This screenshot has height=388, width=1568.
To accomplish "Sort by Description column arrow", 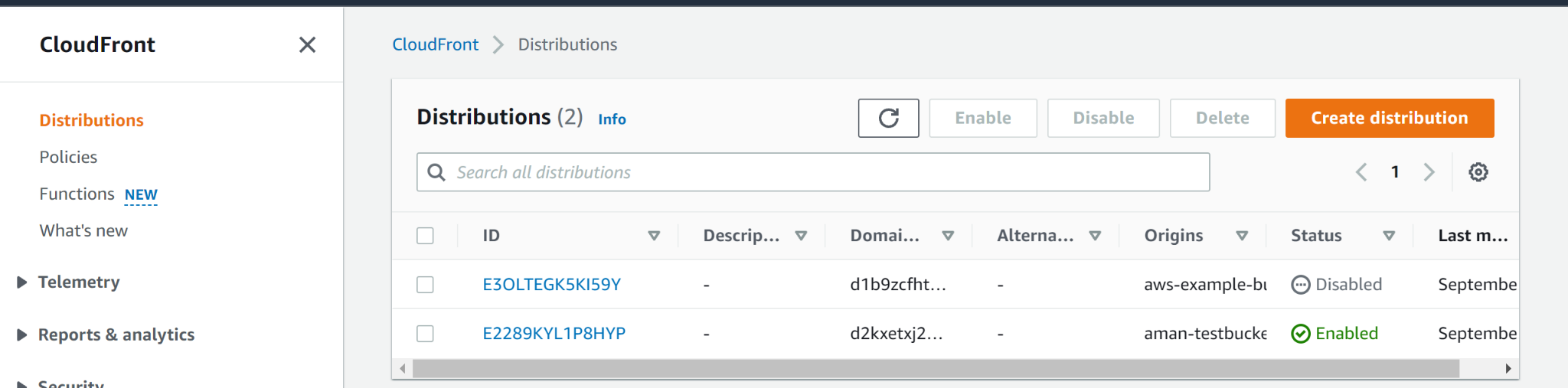I will tap(801, 236).
